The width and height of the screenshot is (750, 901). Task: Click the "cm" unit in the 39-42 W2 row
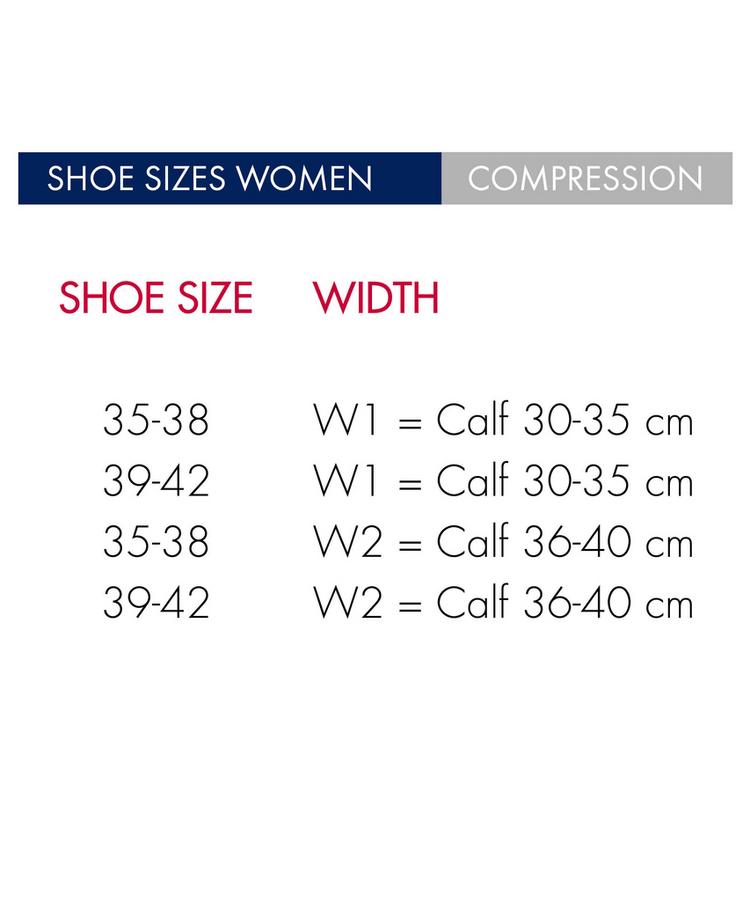click(x=669, y=607)
